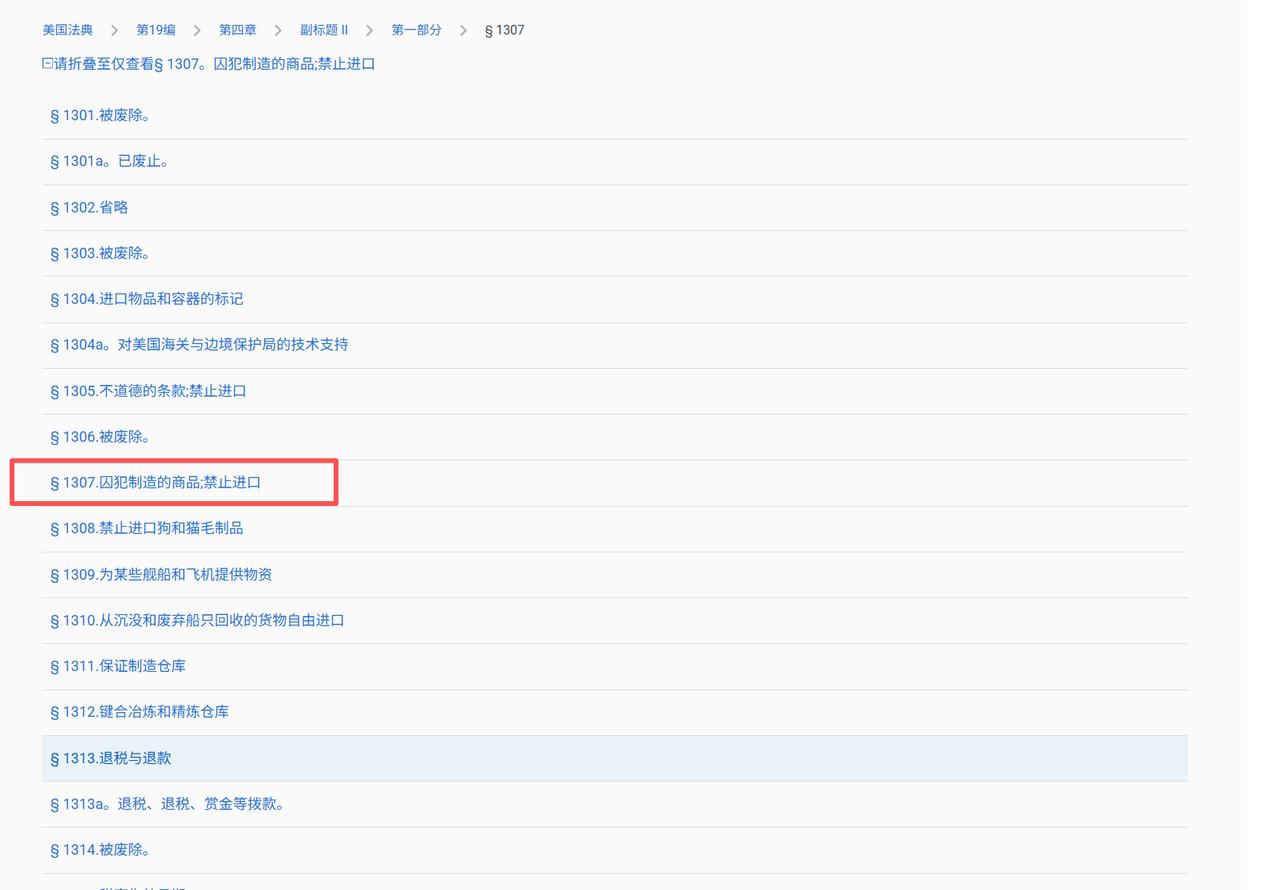
Task: View section § 1302.省略
Action: [x=89, y=208]
